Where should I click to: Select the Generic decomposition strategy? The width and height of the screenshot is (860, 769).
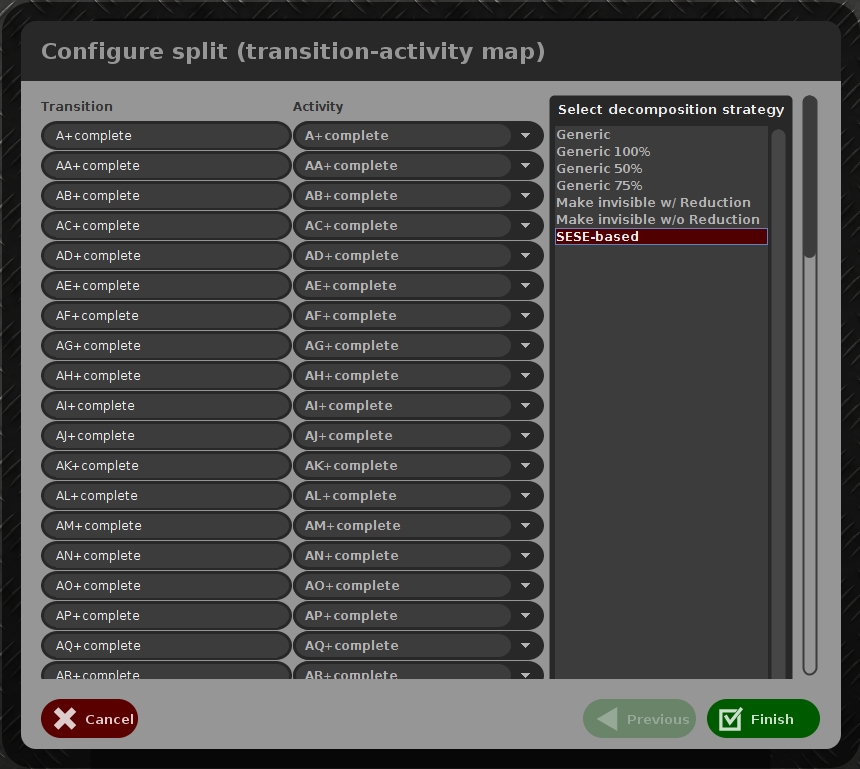[x=583, y=134]
